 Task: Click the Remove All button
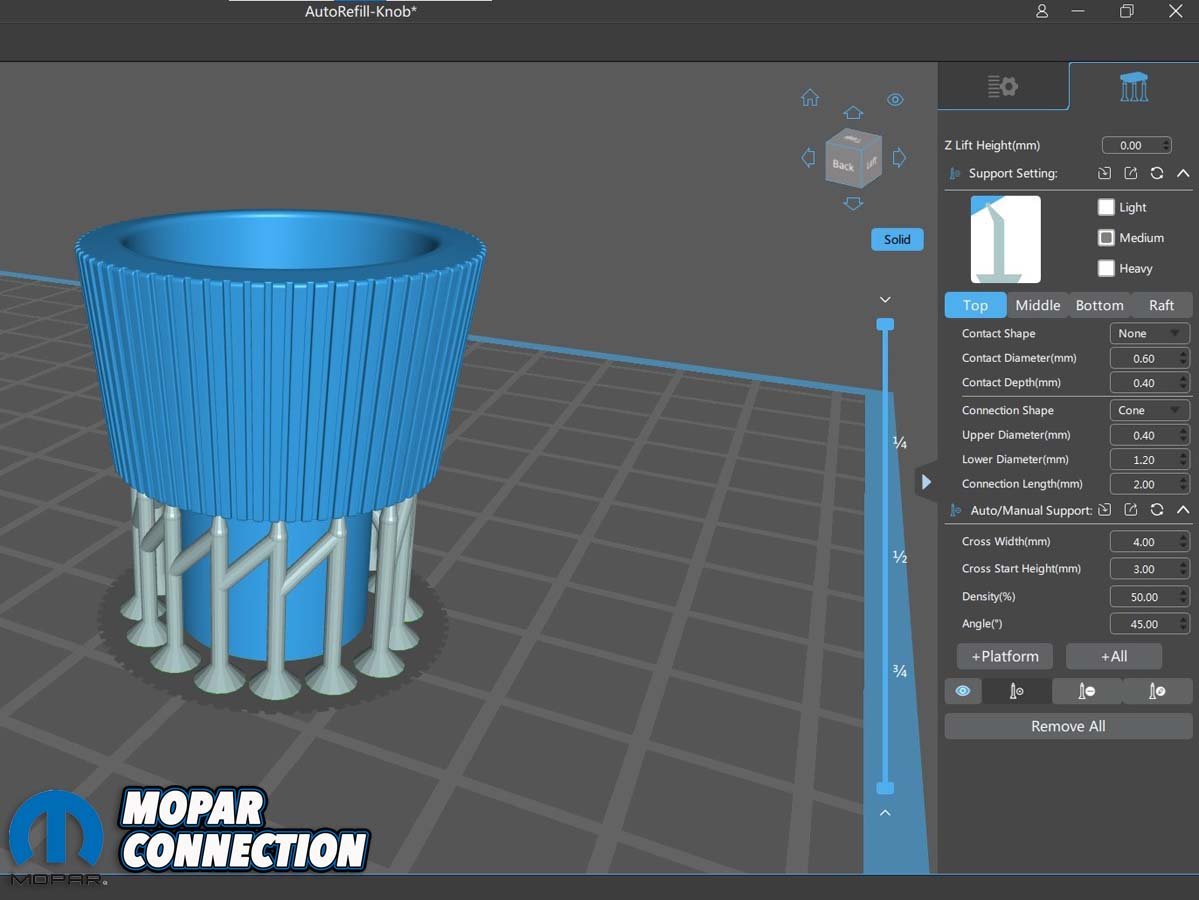click(x=1068, y=726)
